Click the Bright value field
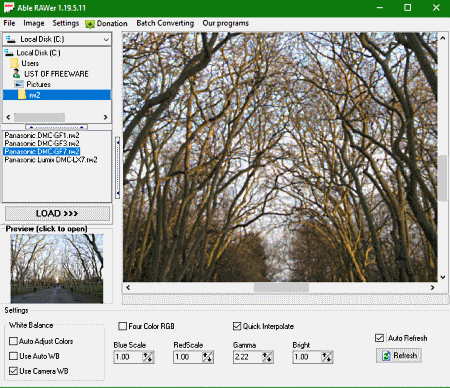 (x=307, y=357)
